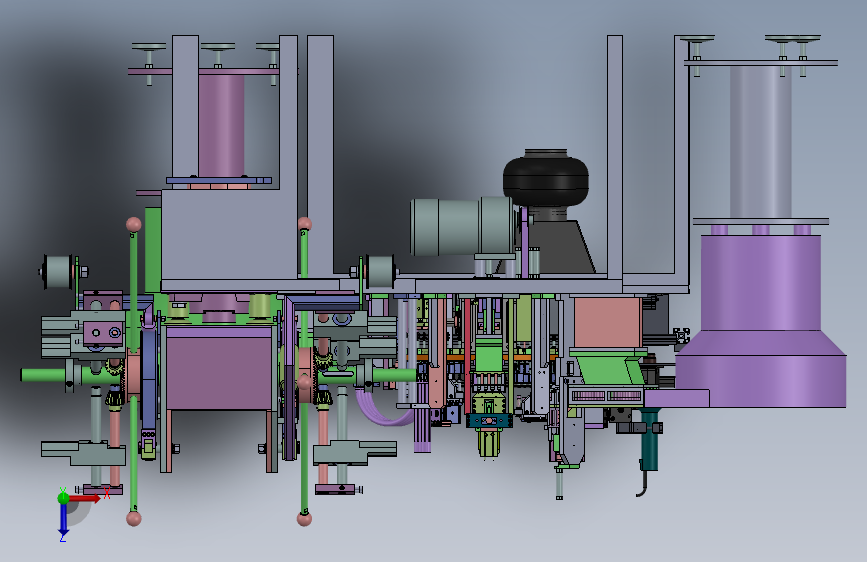Click the red X axis arrow of the triad
The width and height of the screenshot is (867, 562).
tap(85, 498)
